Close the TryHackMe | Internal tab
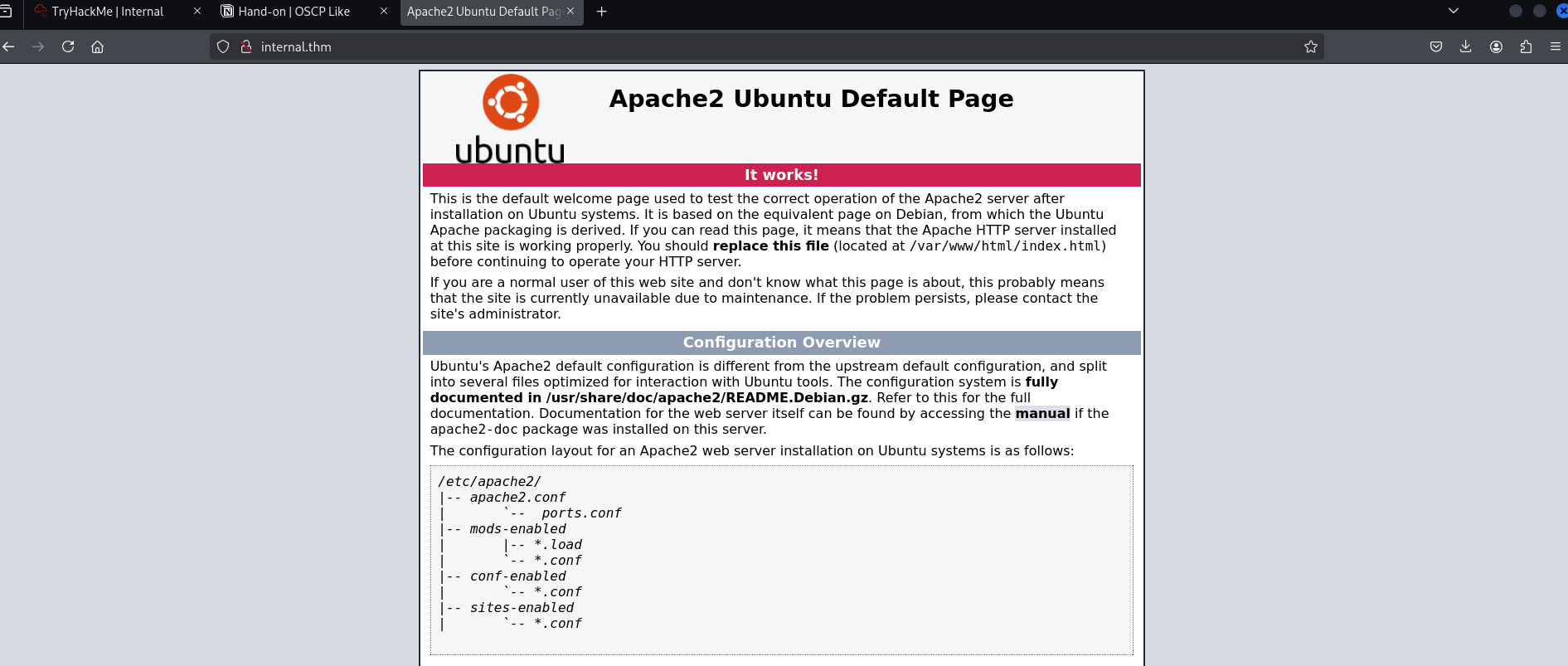The width and height of the screenshot is (1568, 666). coord(197,12)
